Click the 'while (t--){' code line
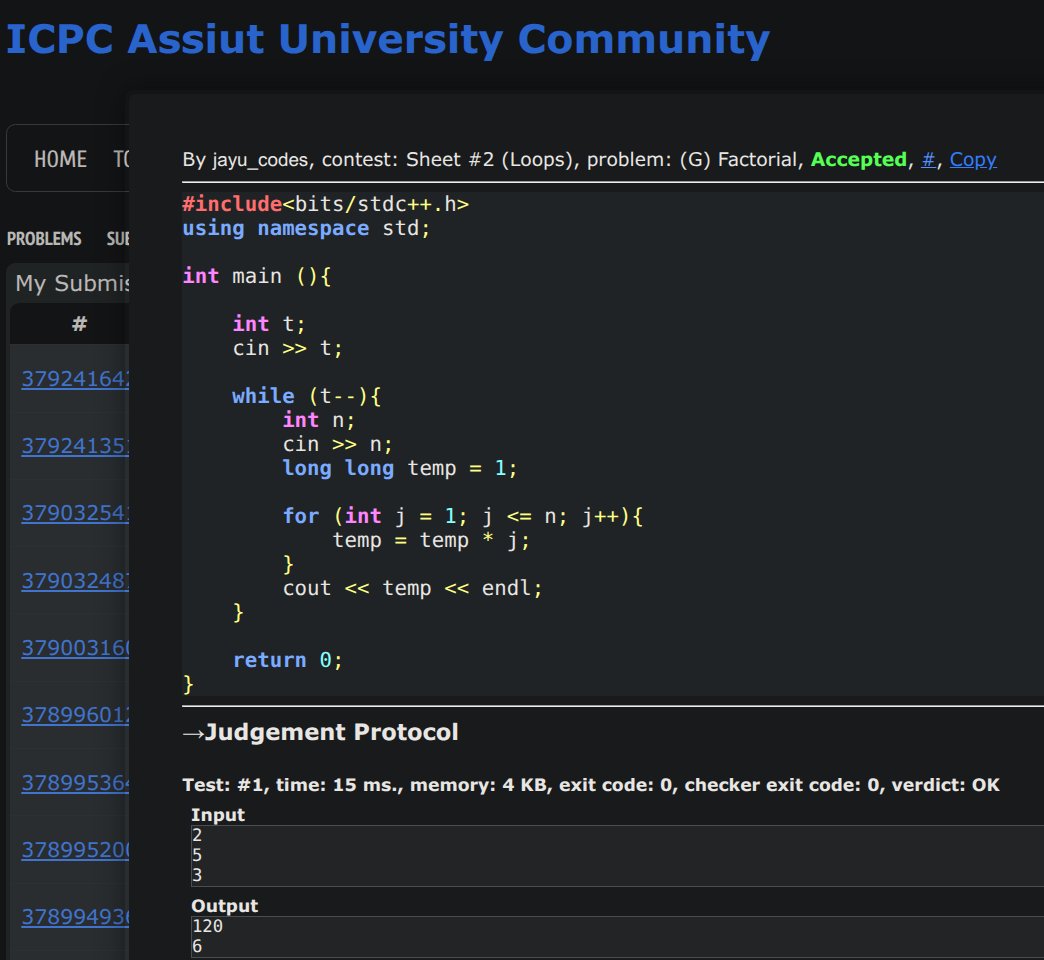Image resolution: width=1044 pixels, height=960 pixels. click(x=306, y=396)
